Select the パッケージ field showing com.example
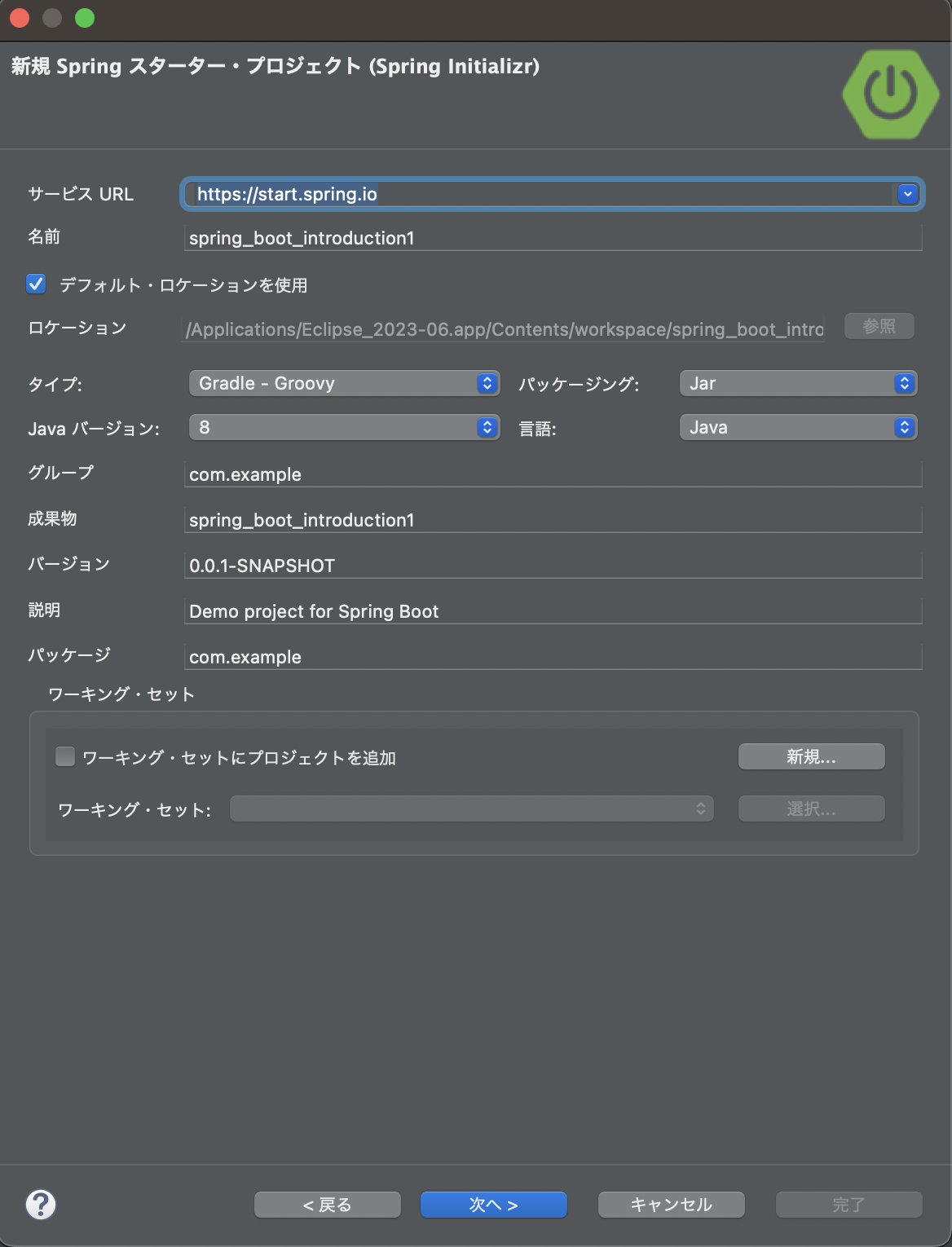 [x=553, y=656]
